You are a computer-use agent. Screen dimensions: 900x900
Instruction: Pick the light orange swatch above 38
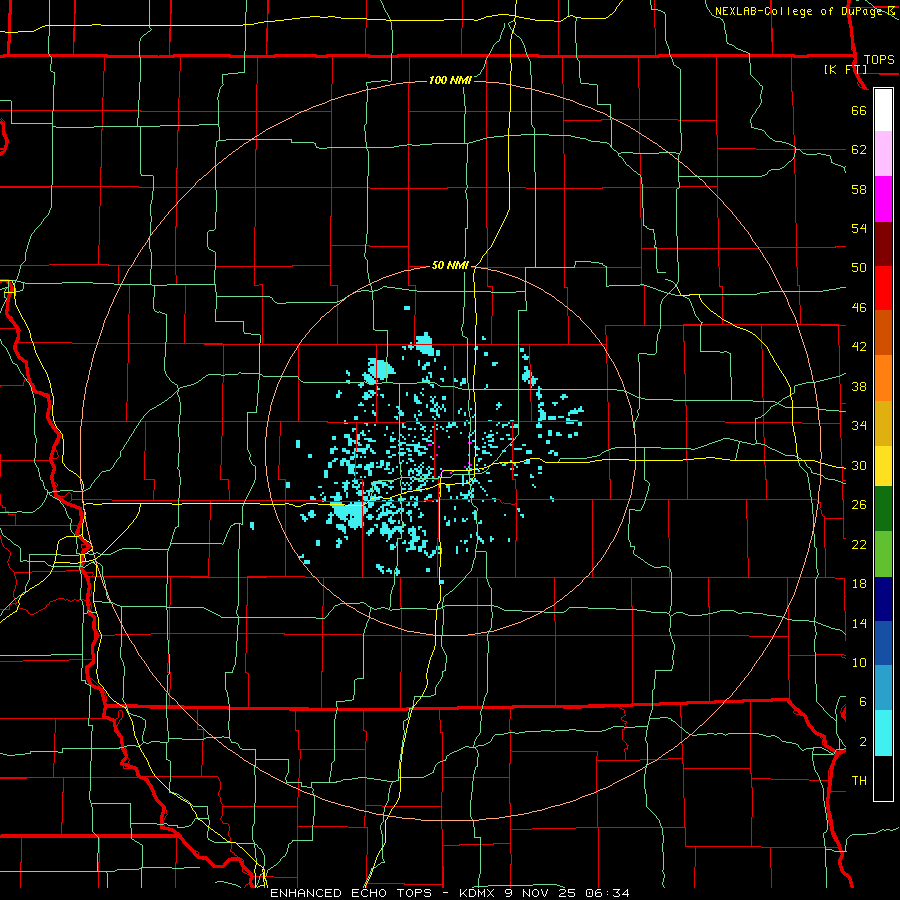pyautogui.click(x=883, y=377)
